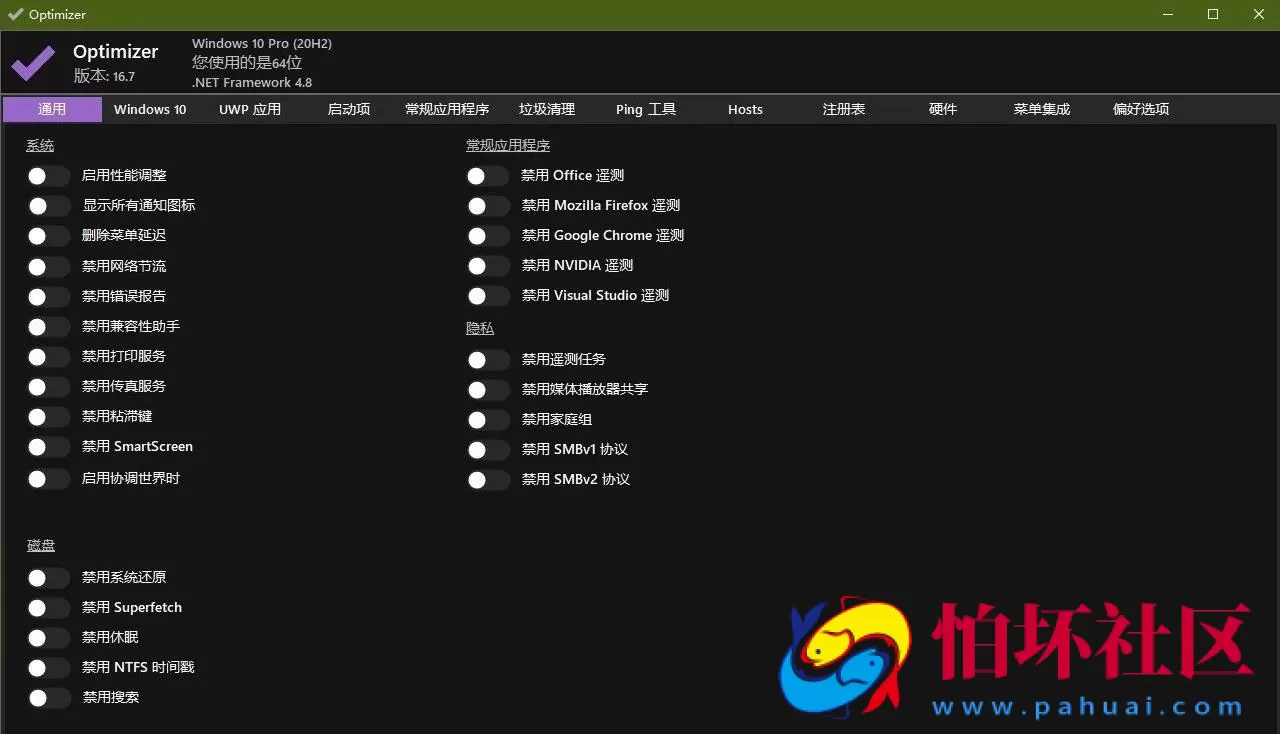Switch to the 偏好选项 tab
Viewport: 1280px width, 734px height.
pyautogui.click(x=1140, y=109)
